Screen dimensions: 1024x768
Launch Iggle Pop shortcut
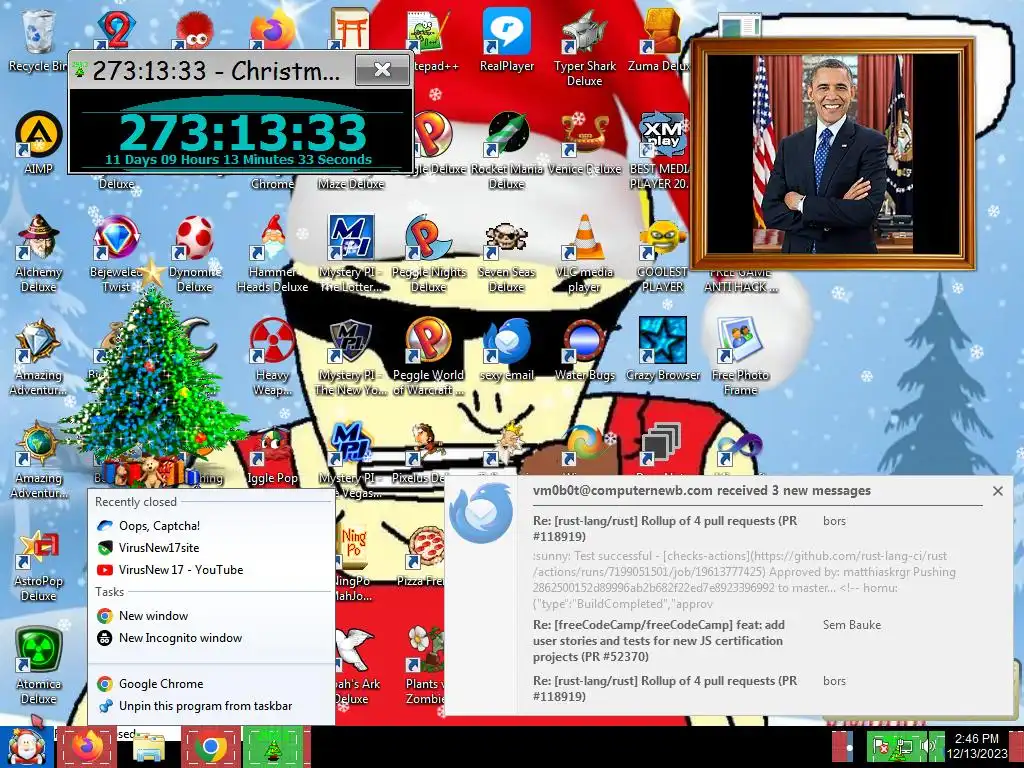click(x=272, y=457)
